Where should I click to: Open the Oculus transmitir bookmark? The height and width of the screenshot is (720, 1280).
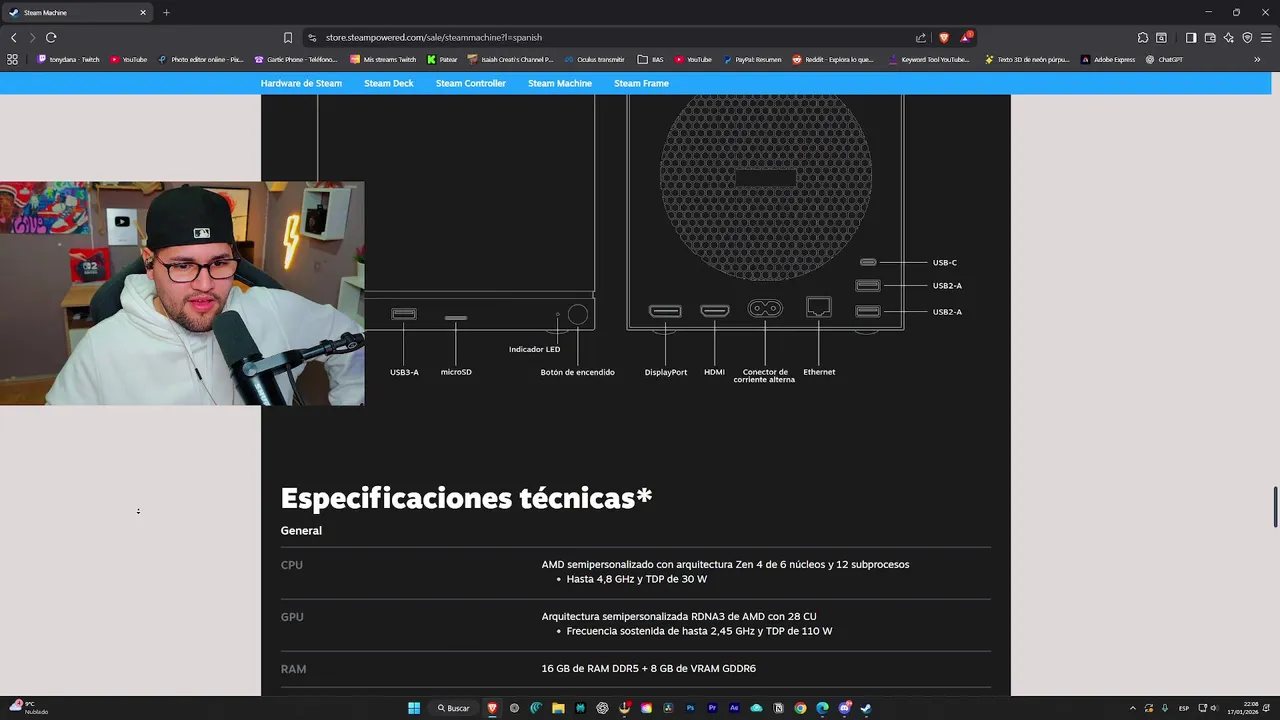click(x=594, y=59)
